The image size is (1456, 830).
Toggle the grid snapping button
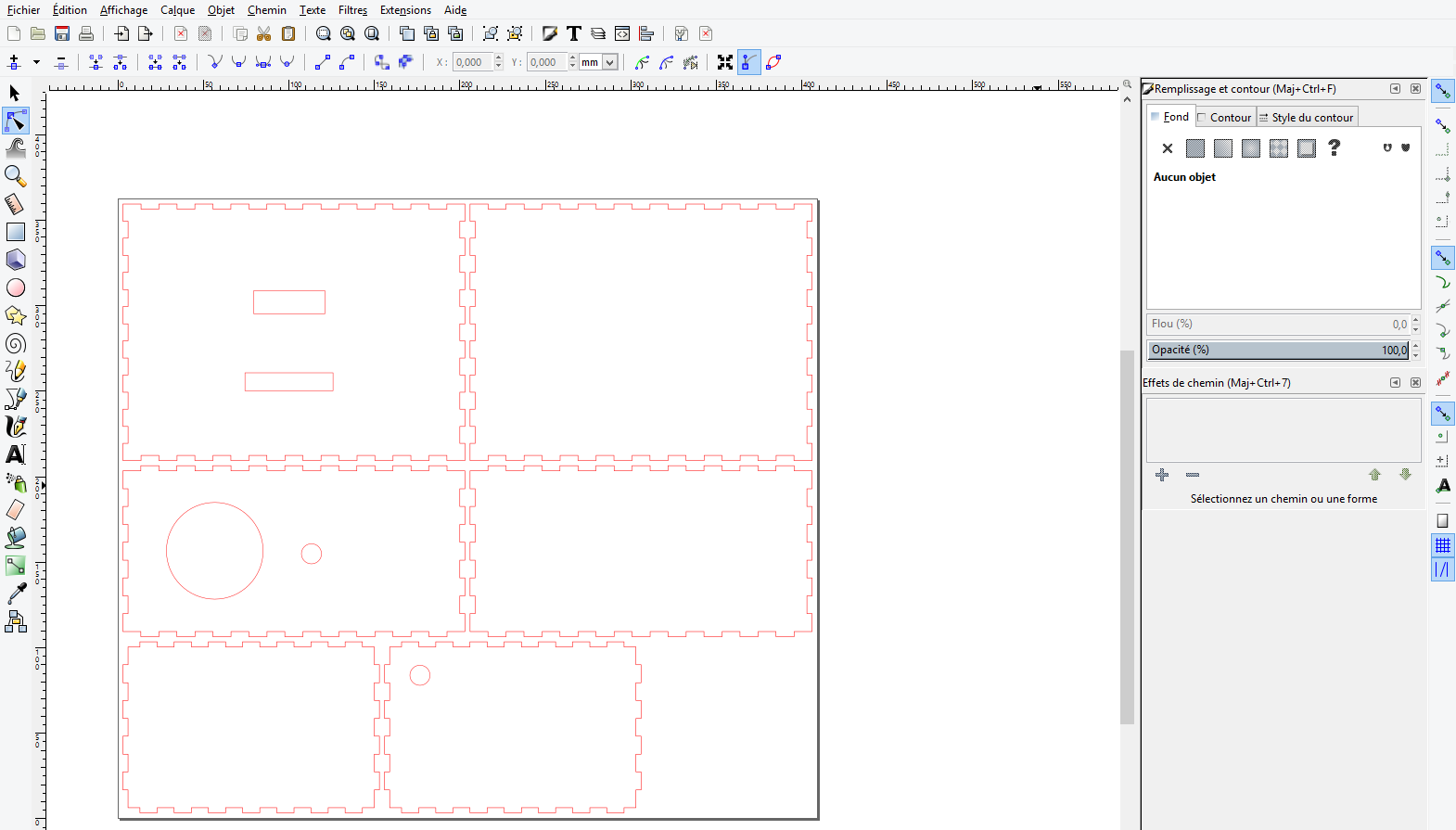pyautogui.click(x=1443, y=545)
